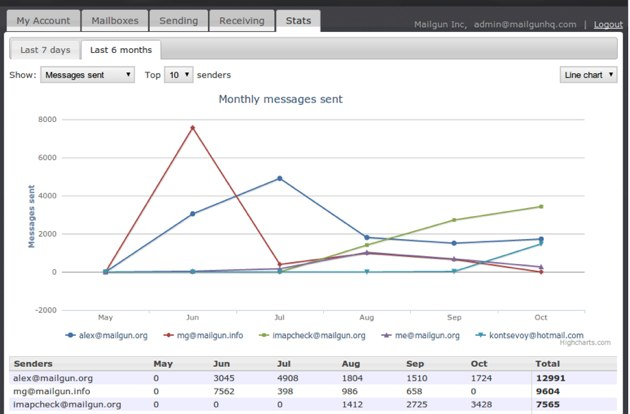
Task: Toggle me@mailgun.org legend marker
Action: [386, 335]
